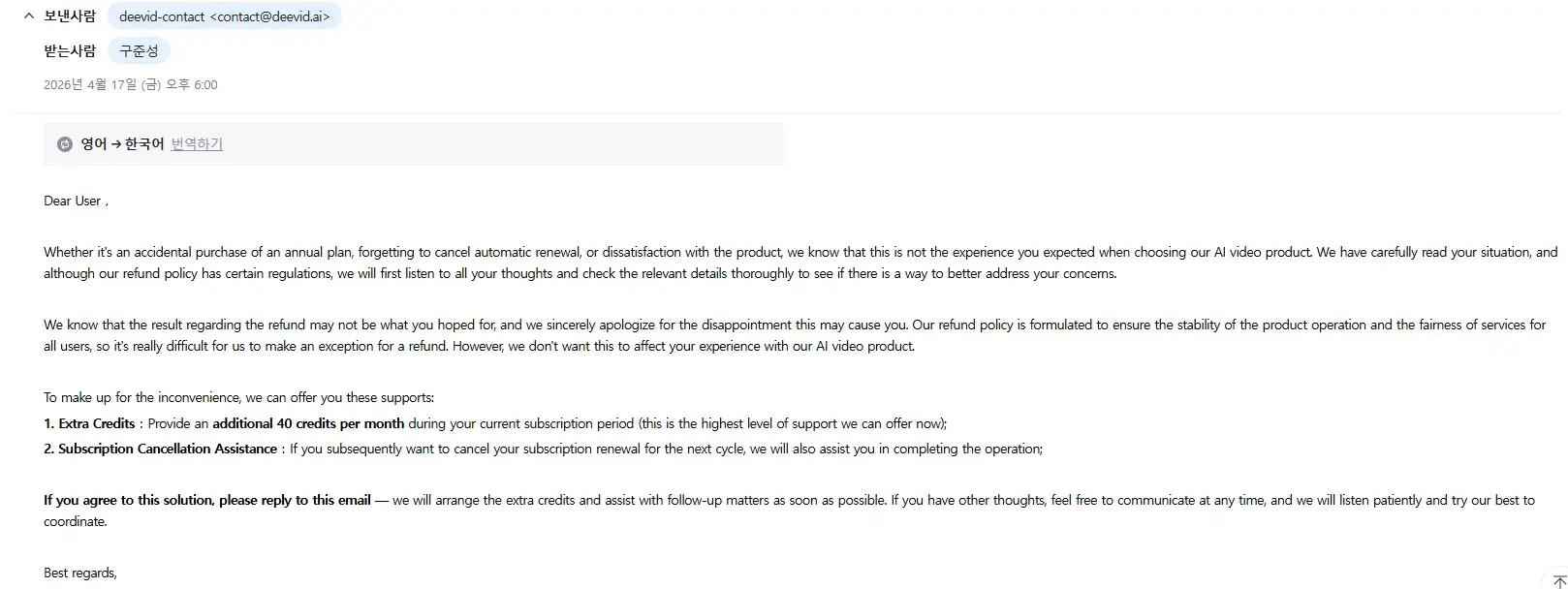This screenshot has width=1568, height=589.
Task: Click the 번역하기 translate link
Action: pos(197,144)
